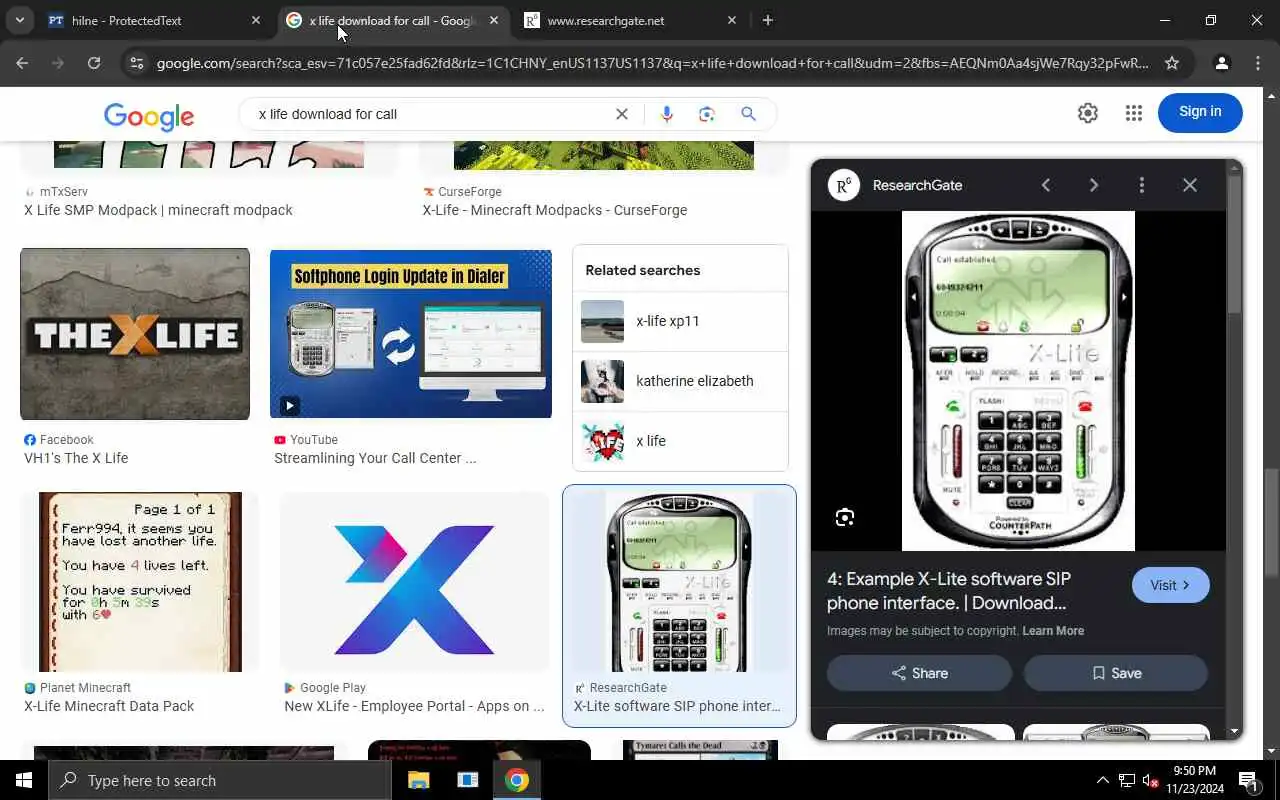Click the Sign in button
1280x800 pixels.
click(x=1200, y=112)
